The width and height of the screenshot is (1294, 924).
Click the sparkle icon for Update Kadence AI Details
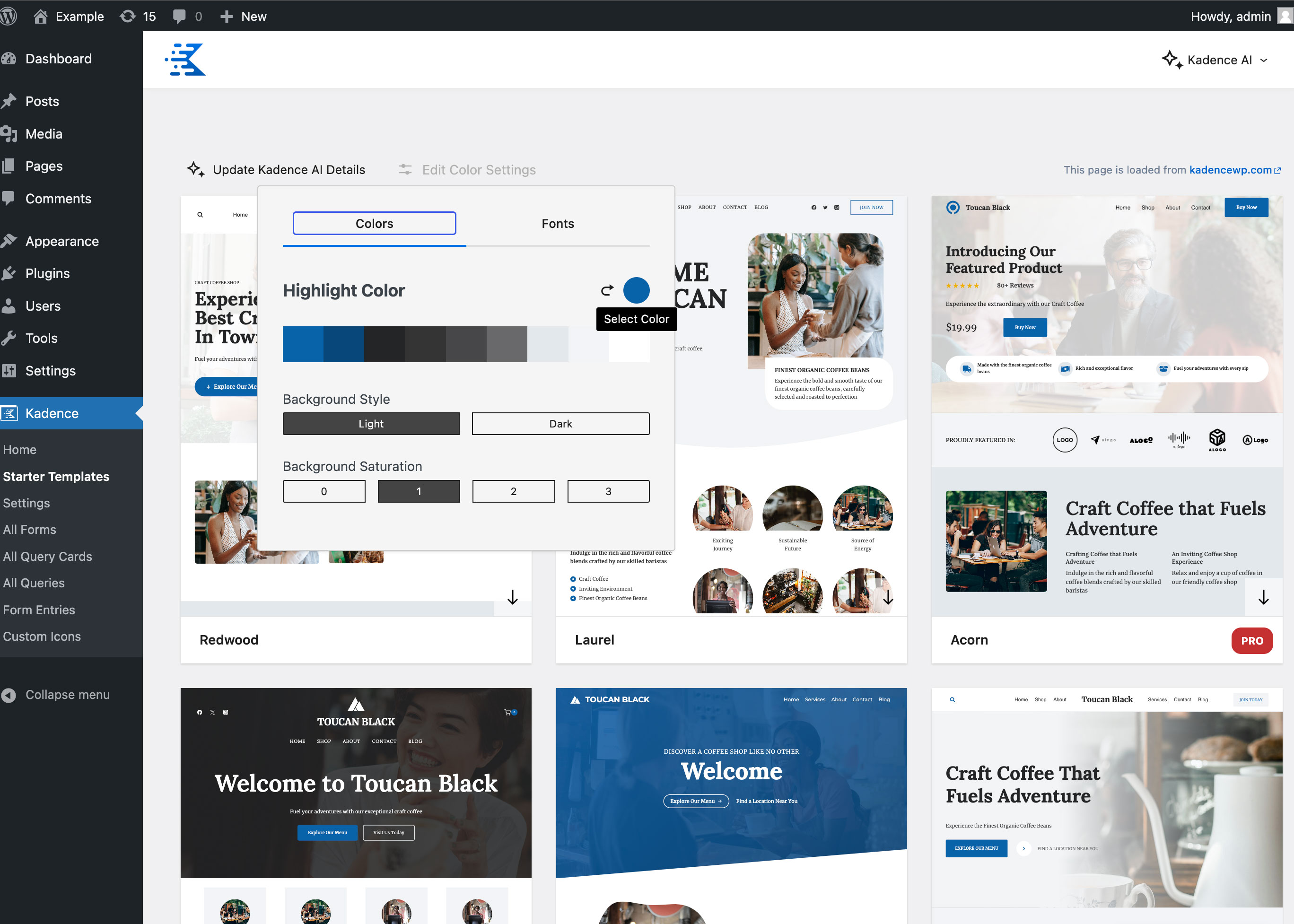click(x=195, y=169)
